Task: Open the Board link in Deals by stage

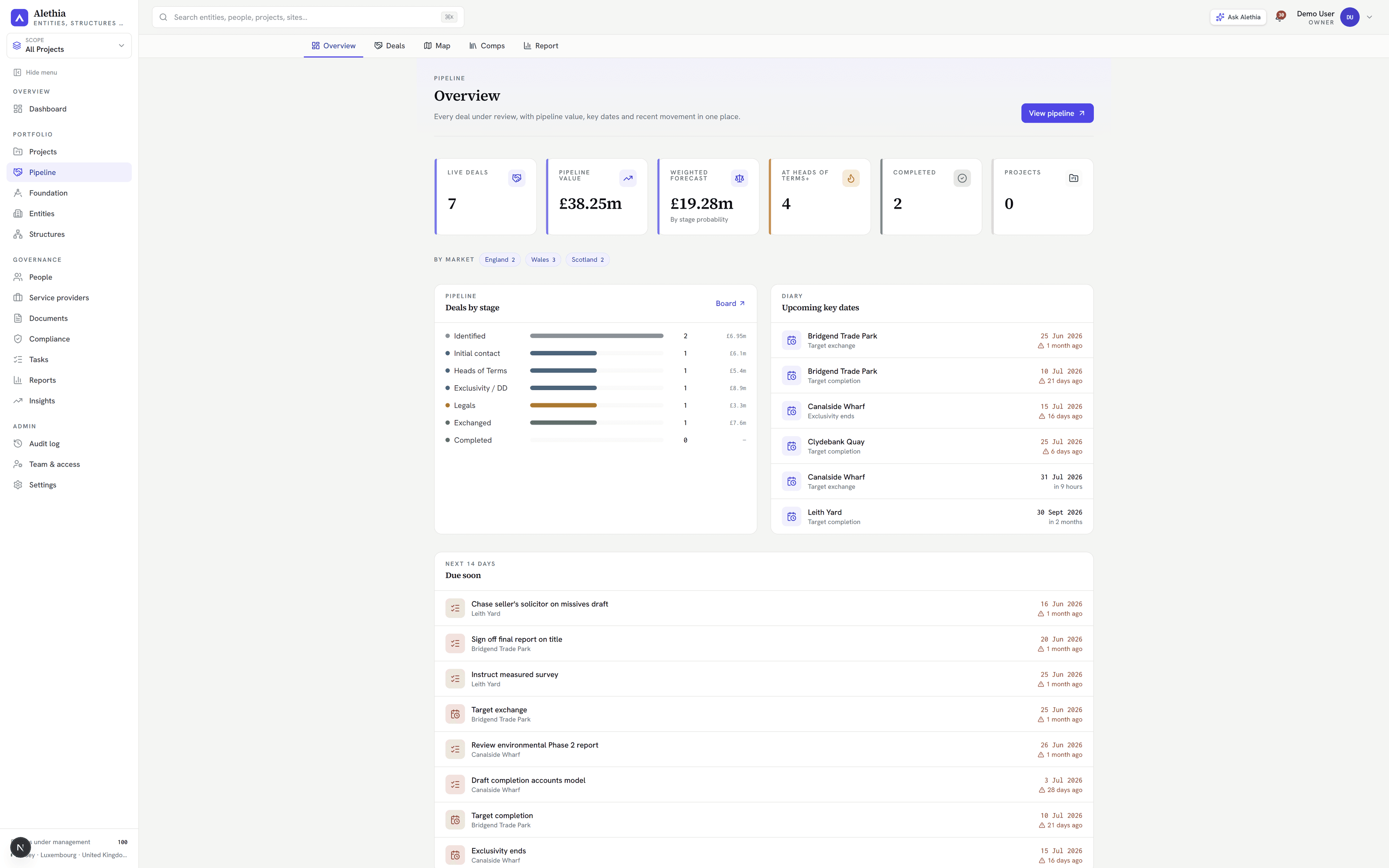Action: (x=730, y=304)
